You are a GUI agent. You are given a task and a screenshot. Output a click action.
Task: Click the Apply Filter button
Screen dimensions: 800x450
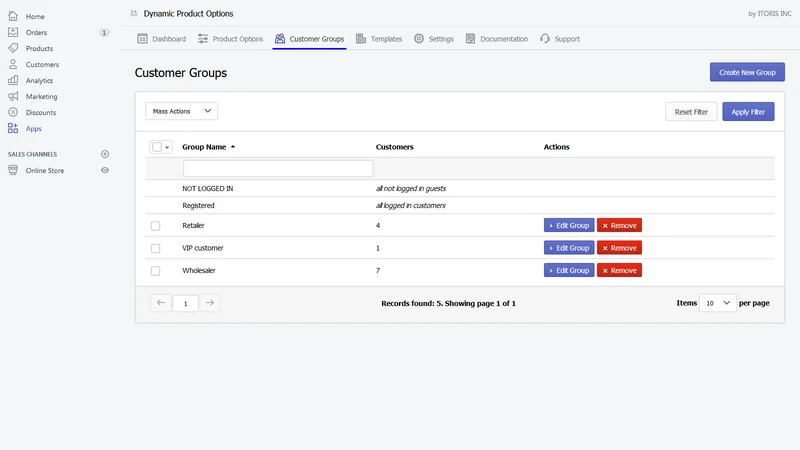[x=748, y=112]
